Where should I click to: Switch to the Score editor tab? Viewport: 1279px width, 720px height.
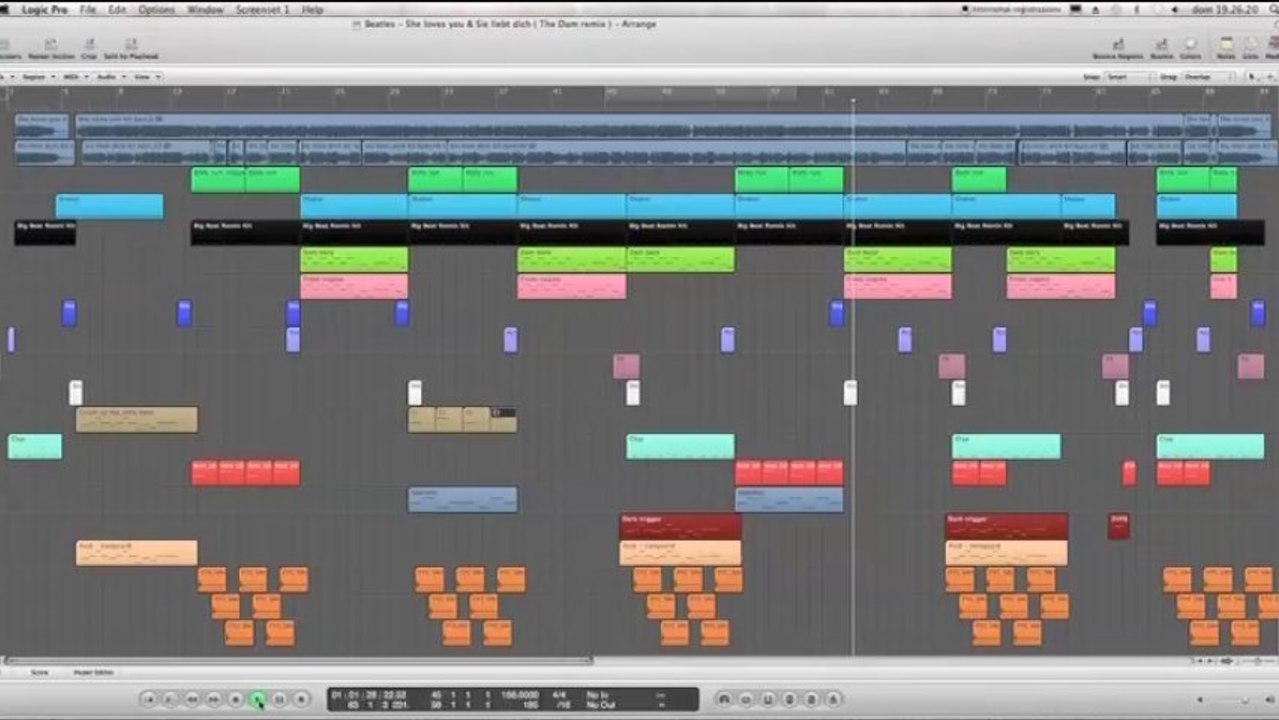(x=39, y=672)
